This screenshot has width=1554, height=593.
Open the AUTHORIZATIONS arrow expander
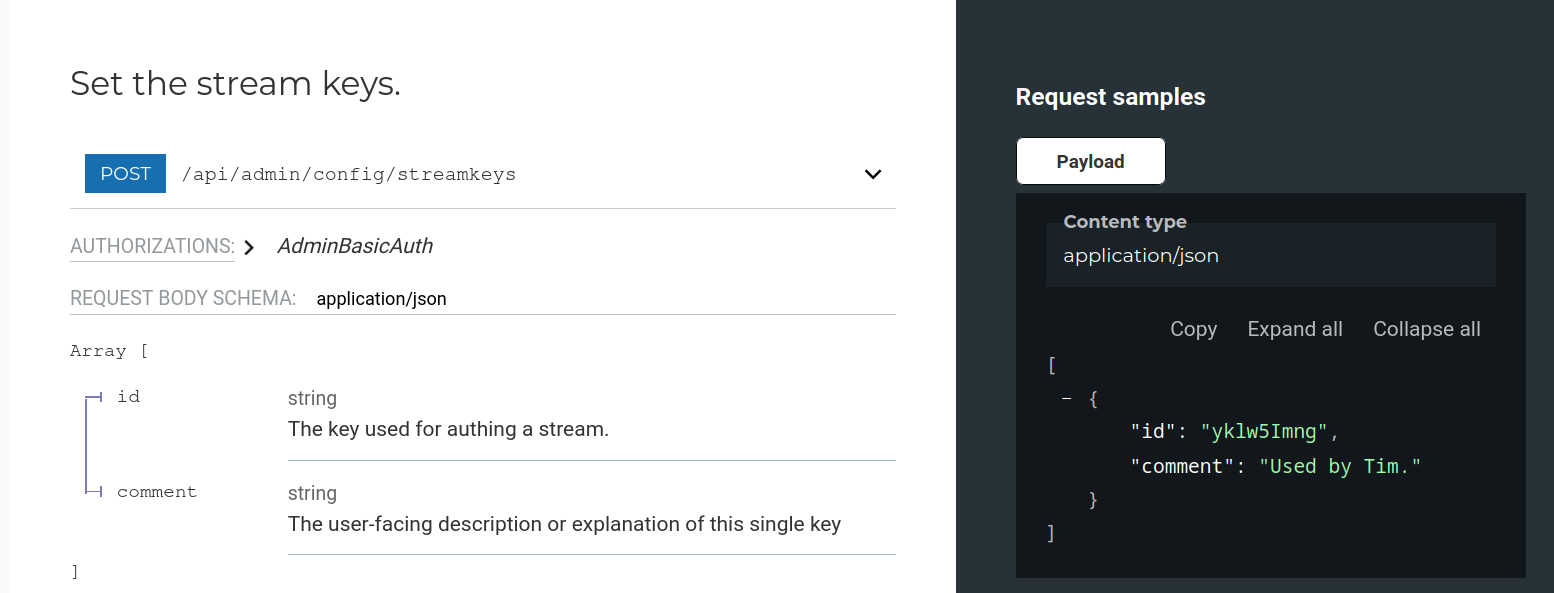click(x=248, y=245)
